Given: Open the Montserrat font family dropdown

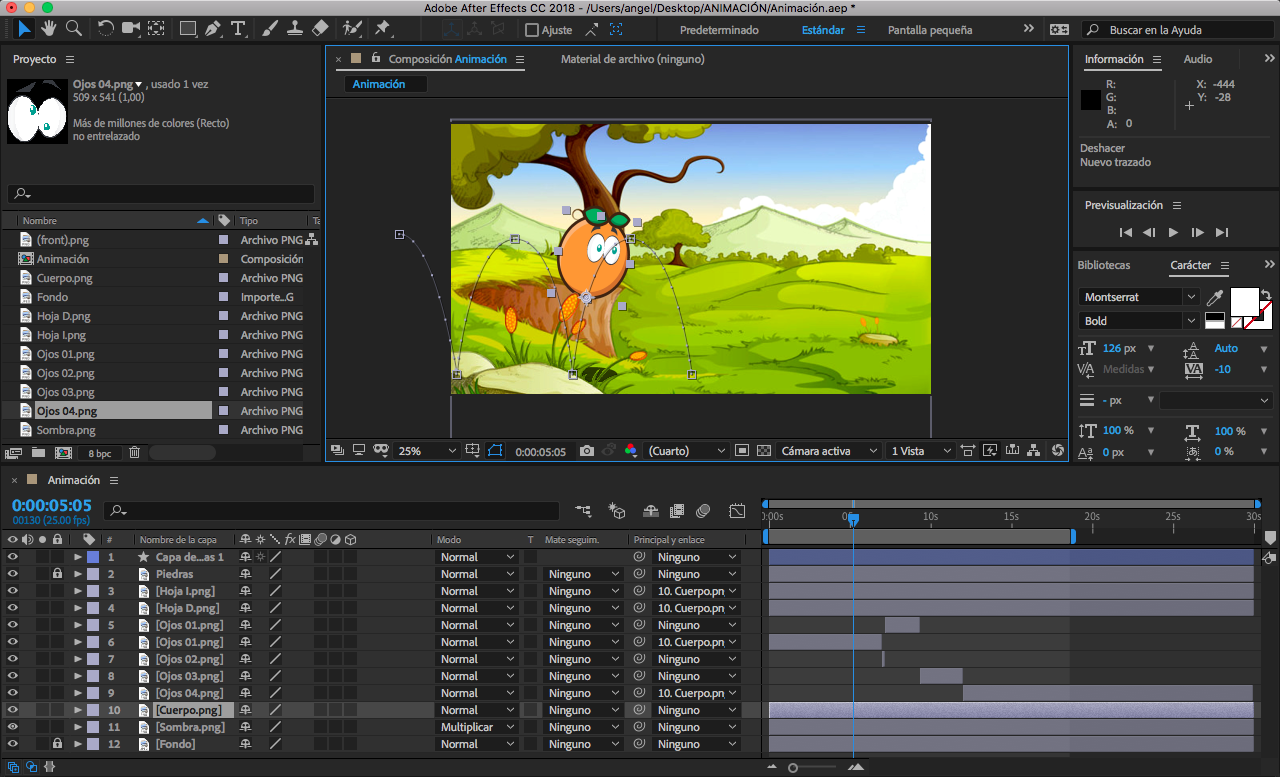Looking at the screenshot, I should point(1139,297).
